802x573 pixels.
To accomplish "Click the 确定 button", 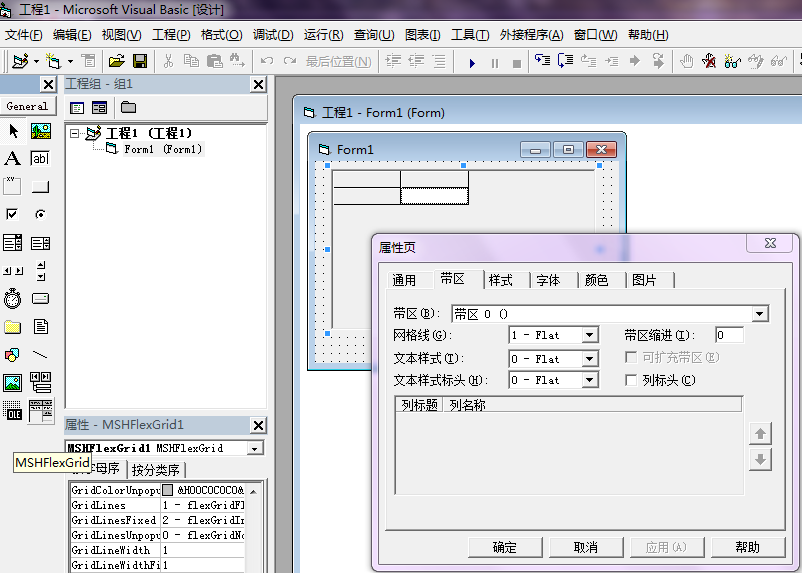I will (505, 547).
